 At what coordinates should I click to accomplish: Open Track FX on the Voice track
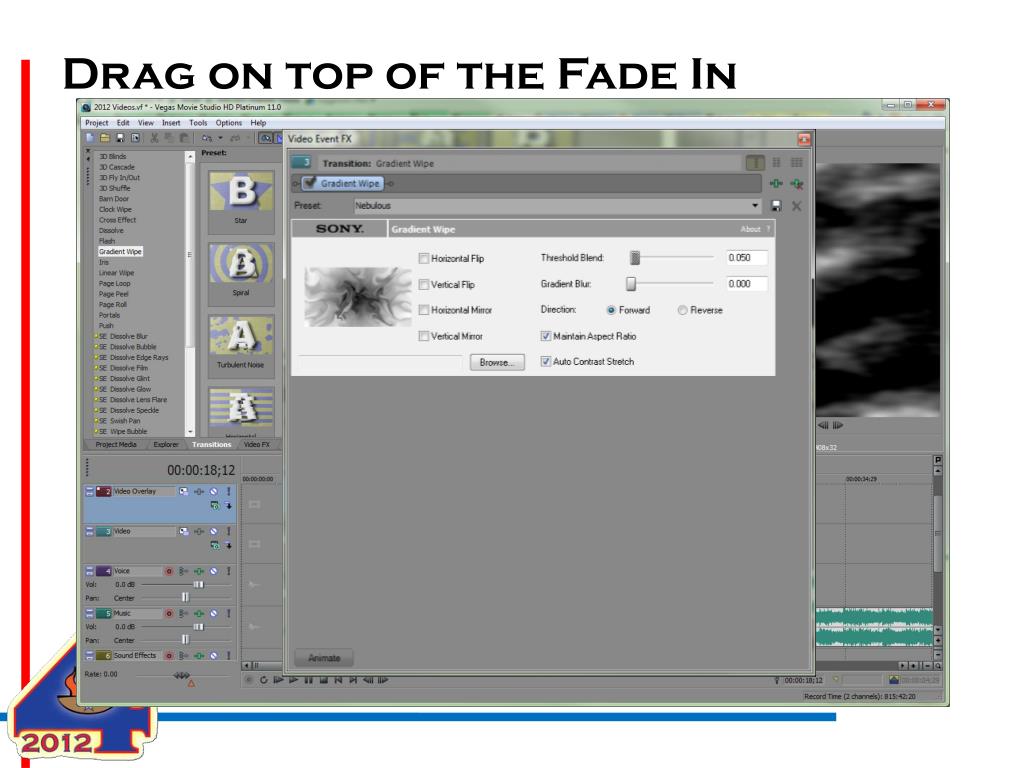pos(199,571)
